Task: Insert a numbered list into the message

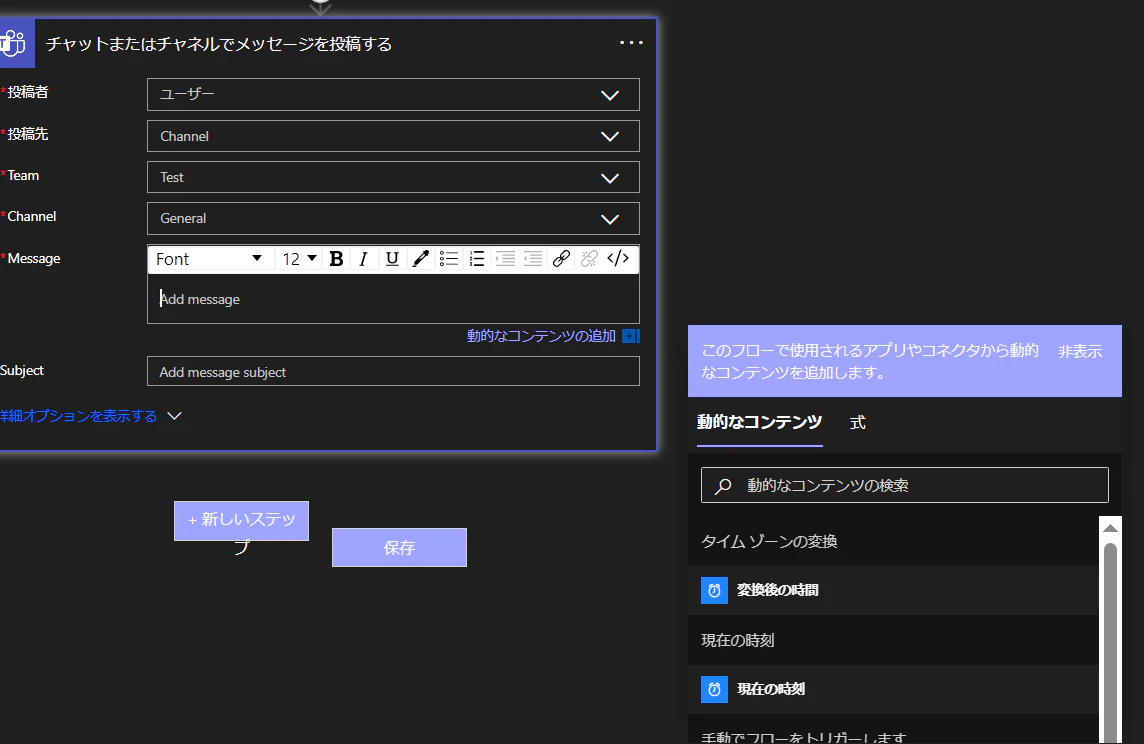Action: tap(477, 258)
